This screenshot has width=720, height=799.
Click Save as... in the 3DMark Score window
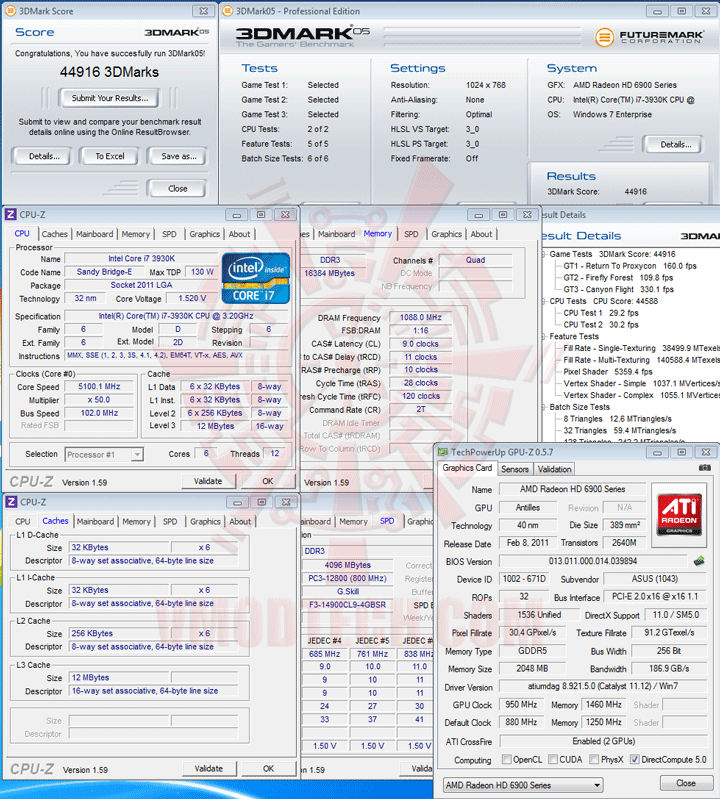178,156
